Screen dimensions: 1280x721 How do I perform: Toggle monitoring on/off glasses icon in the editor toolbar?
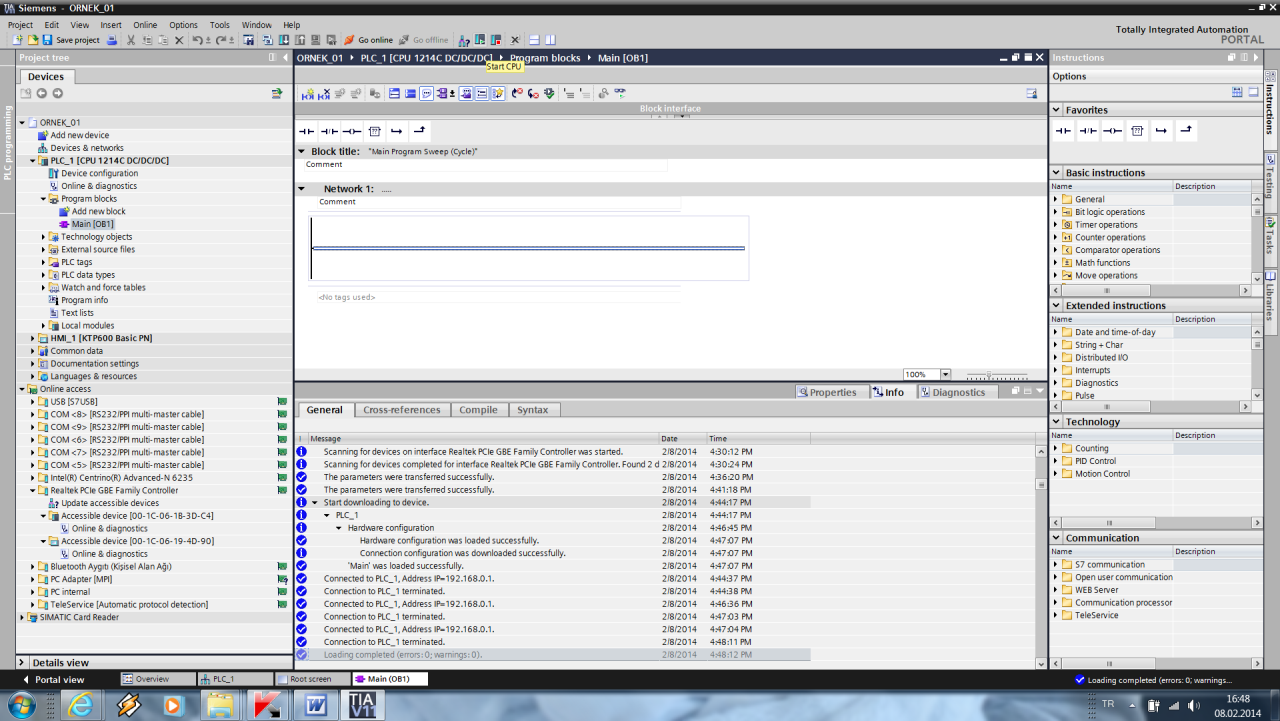click(x=619, y=93)
